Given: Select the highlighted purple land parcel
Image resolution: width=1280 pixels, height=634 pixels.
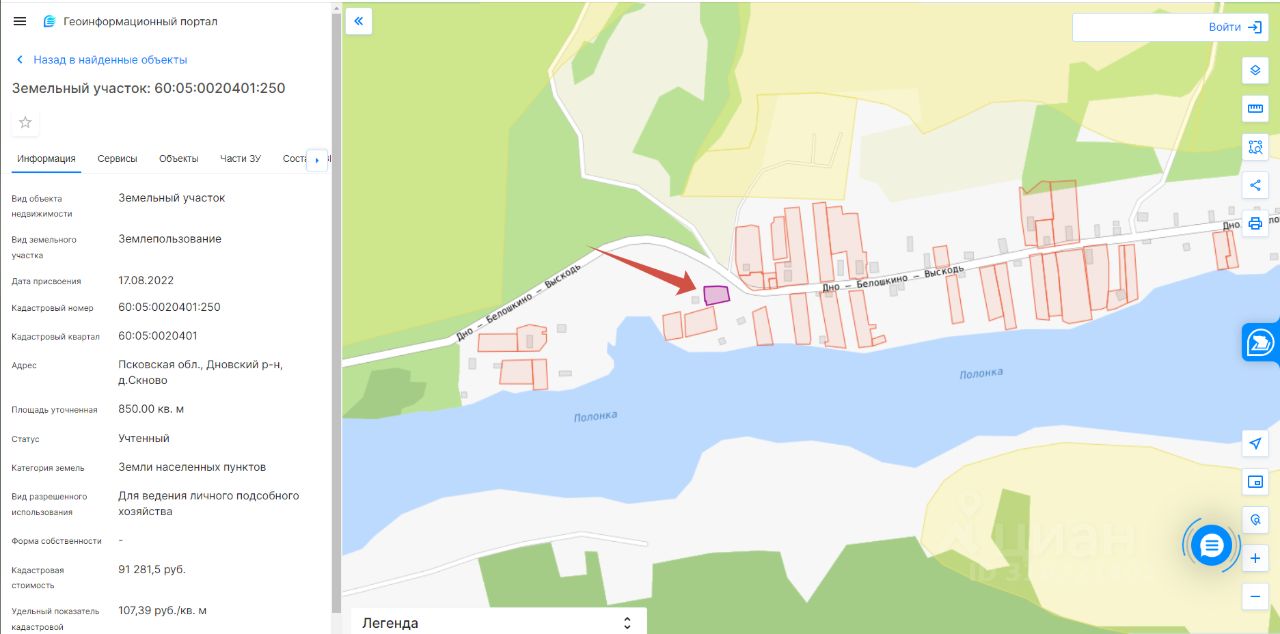Looking at the screenshot, I should point(716,295).
